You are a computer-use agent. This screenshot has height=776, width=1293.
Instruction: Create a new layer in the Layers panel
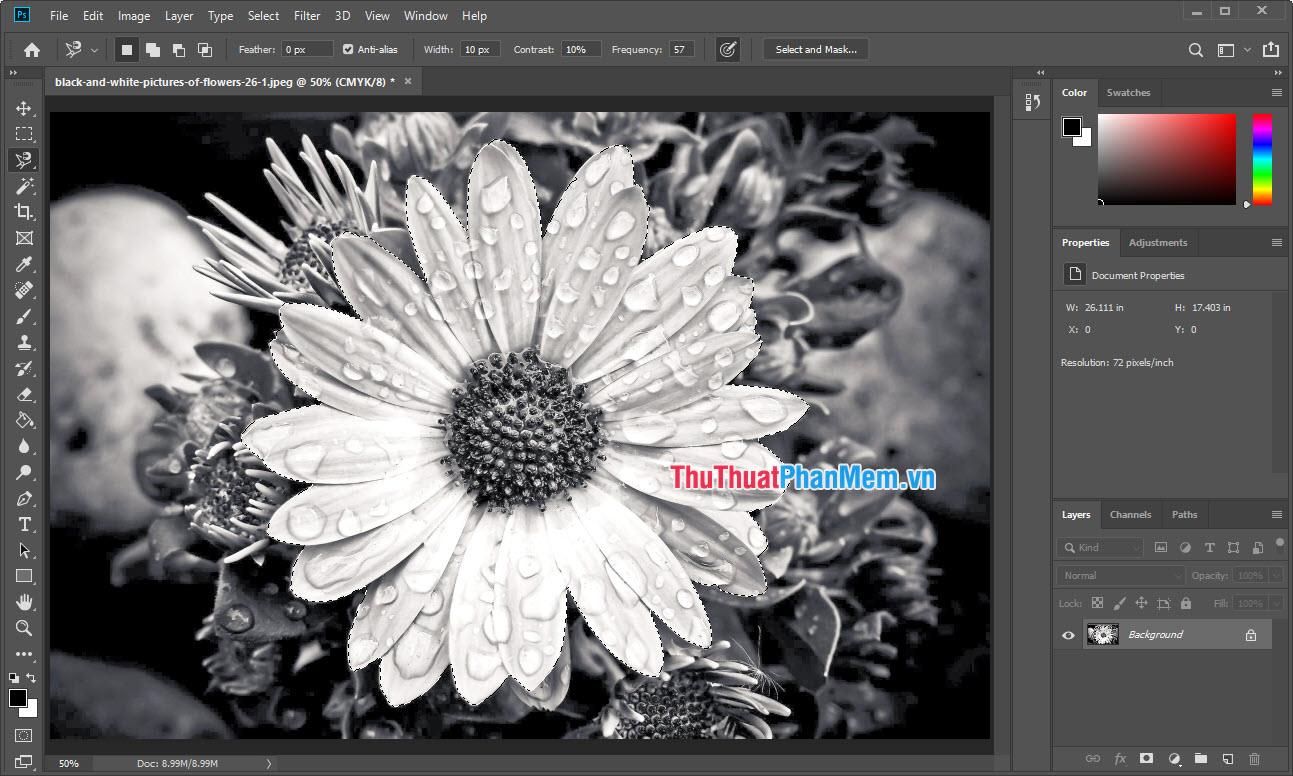click(1227, 759)
